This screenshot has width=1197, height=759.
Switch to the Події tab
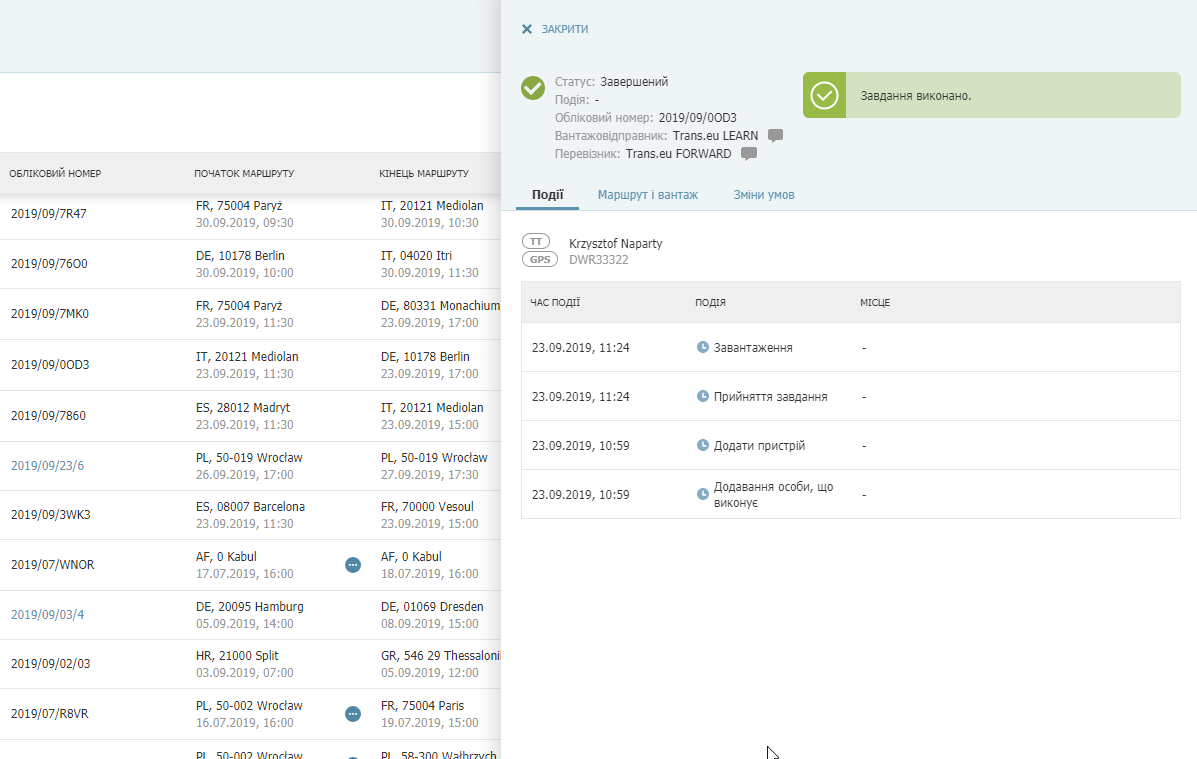coord(547,195)
